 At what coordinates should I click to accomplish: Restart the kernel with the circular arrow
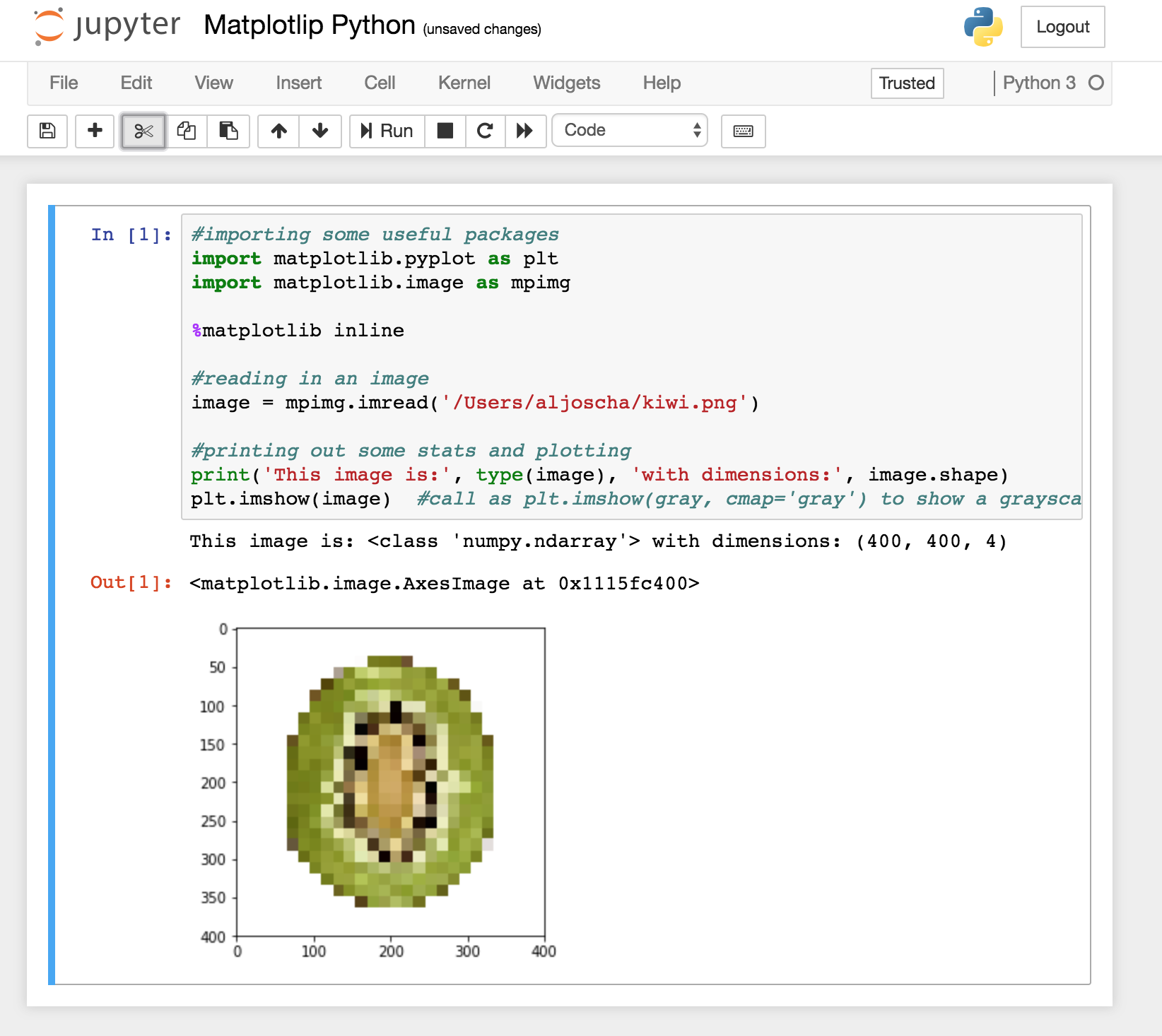485,131
